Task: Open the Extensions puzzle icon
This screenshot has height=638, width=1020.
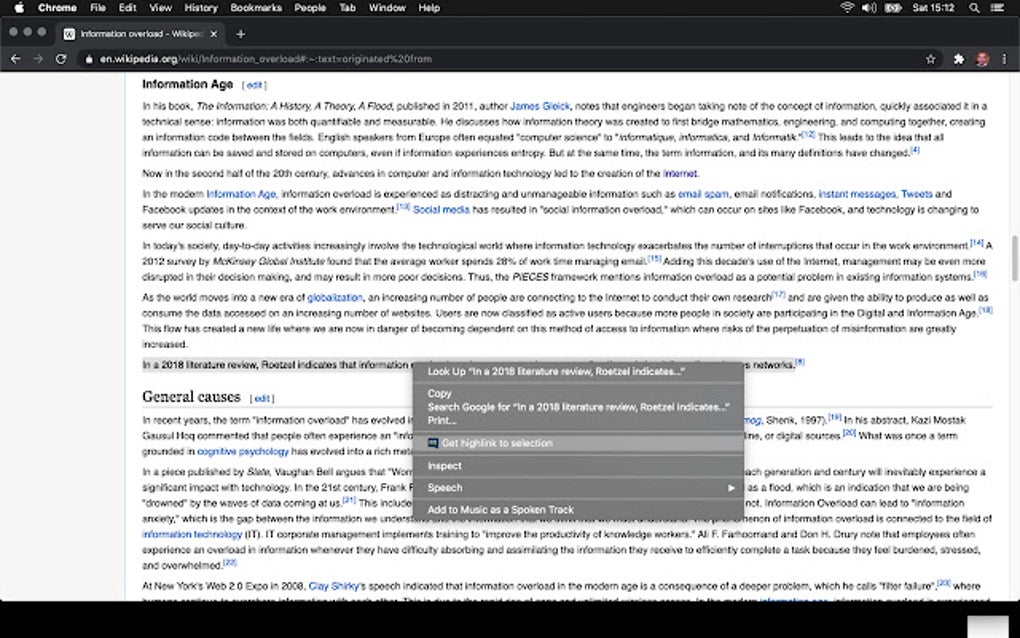Action: coord(958,59)
